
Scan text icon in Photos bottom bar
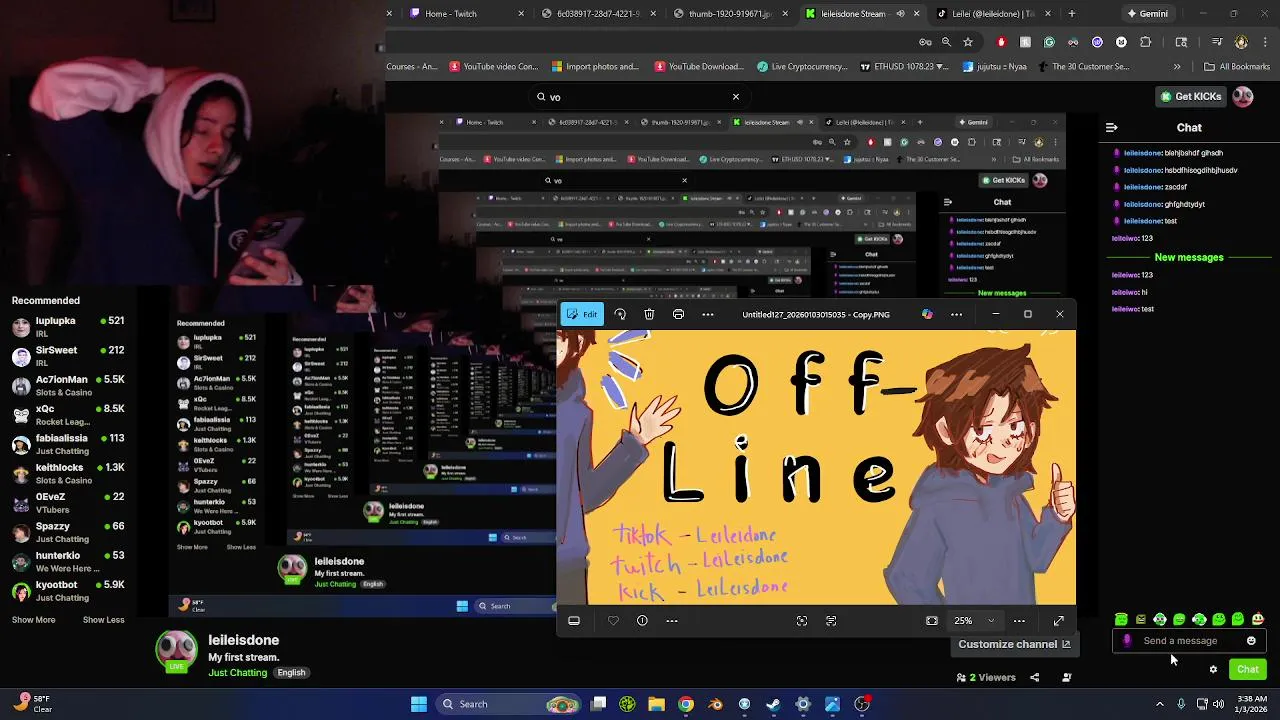(831, 621)
